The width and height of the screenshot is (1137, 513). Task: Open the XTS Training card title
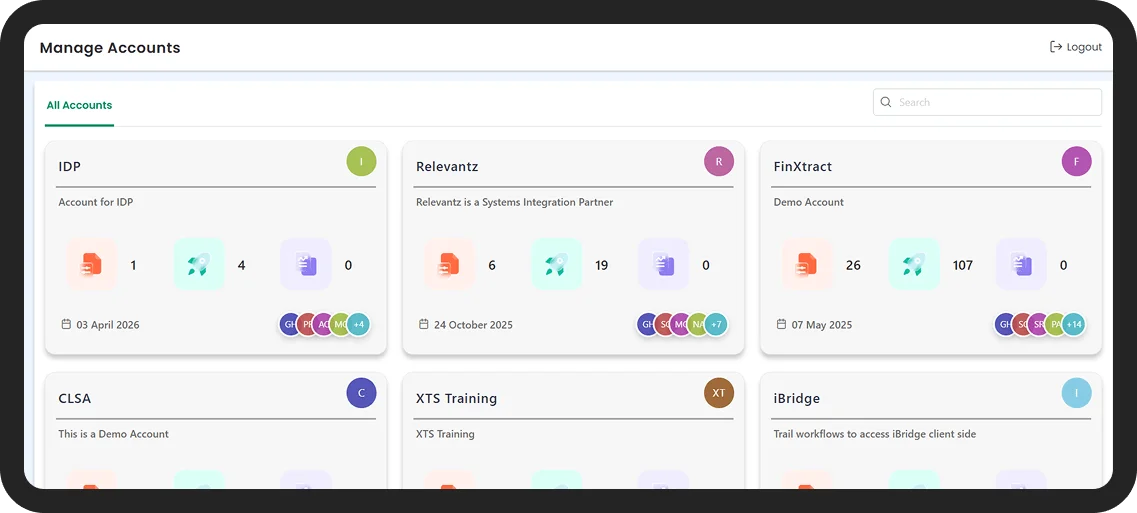click(456, 398)
